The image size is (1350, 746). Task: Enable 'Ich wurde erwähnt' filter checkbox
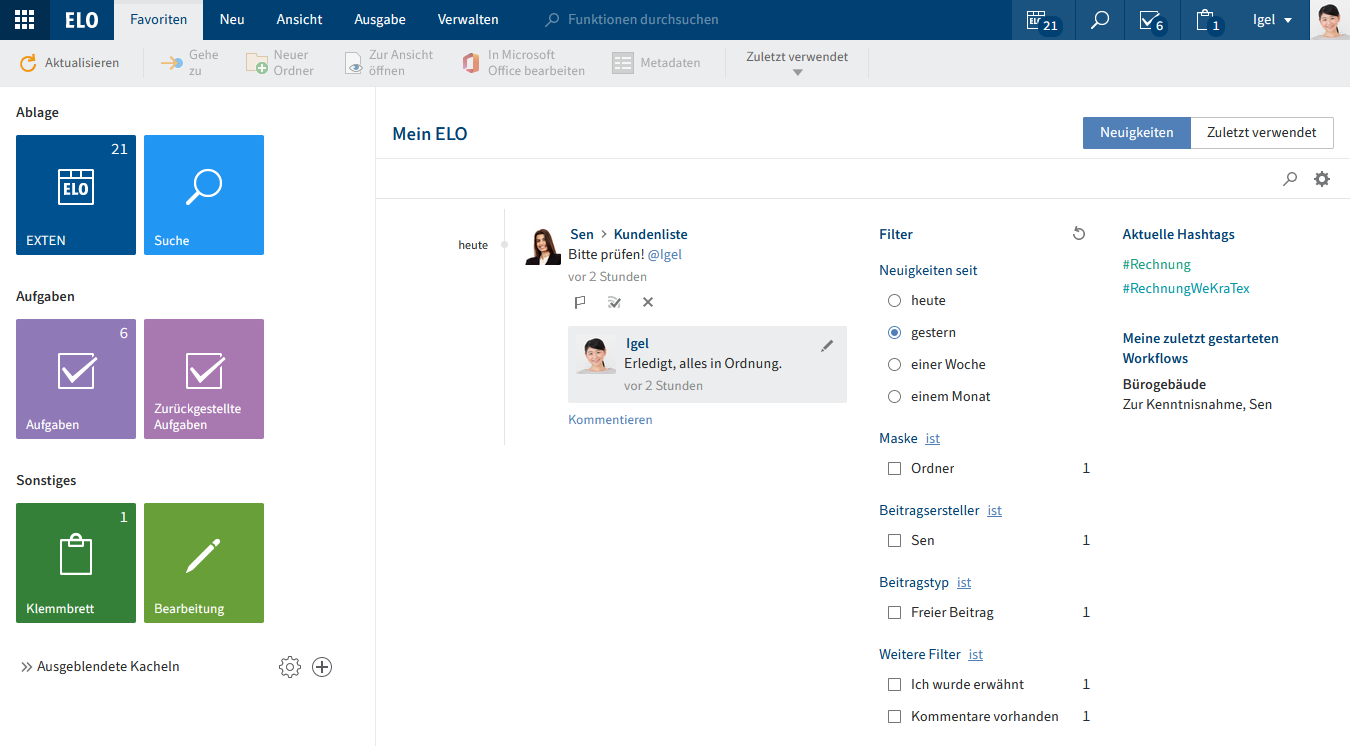895,685
